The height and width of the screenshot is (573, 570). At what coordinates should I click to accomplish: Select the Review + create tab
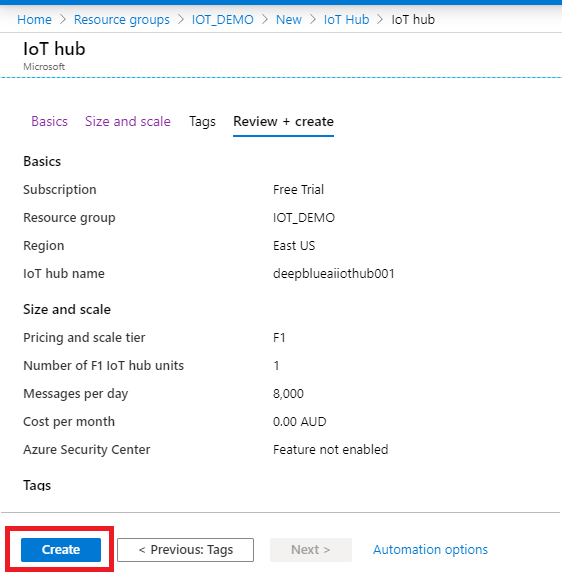tap(284, 121)
